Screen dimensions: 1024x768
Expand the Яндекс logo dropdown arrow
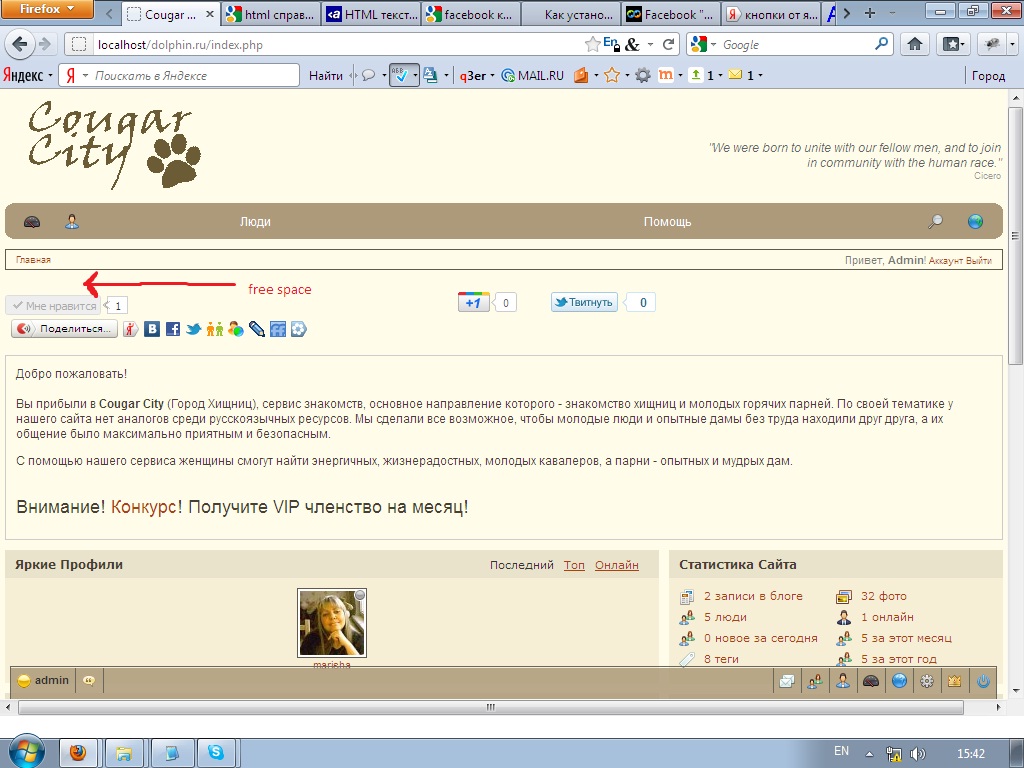pos(50,76)
